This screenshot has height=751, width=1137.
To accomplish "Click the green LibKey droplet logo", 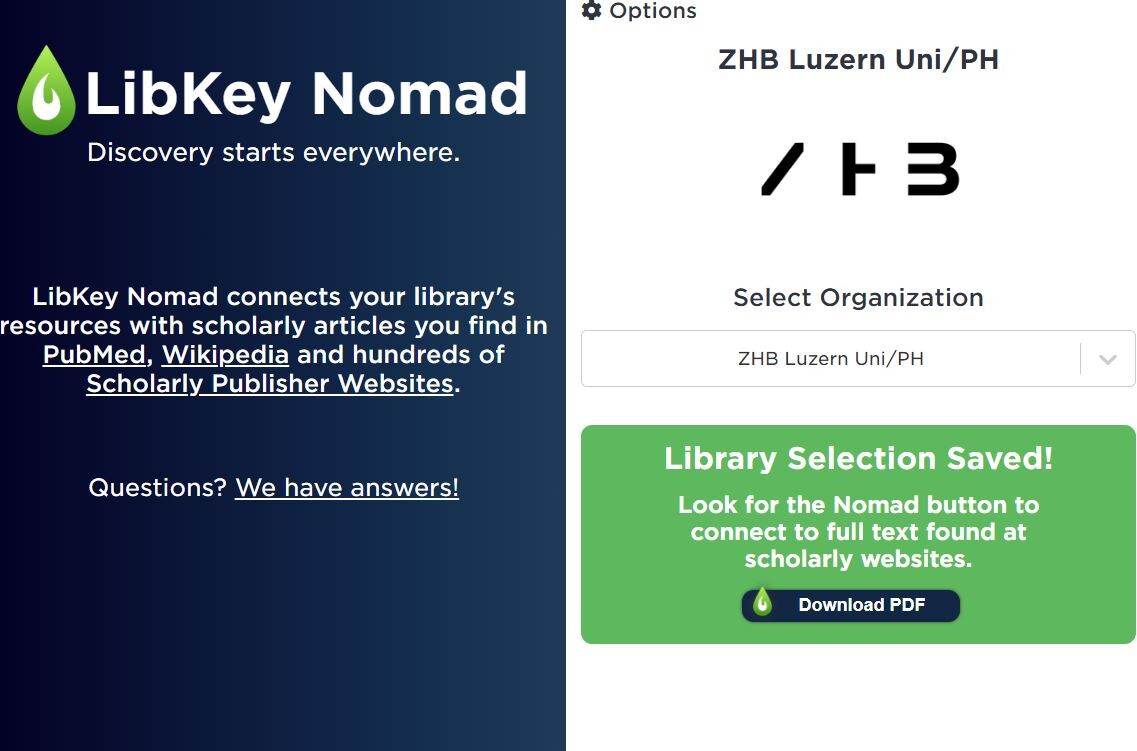I will 46,91.
